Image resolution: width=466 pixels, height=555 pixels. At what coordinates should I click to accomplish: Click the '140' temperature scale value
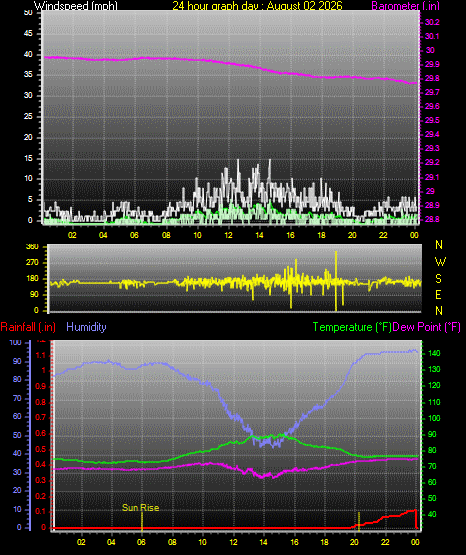(x=434, y=353)
